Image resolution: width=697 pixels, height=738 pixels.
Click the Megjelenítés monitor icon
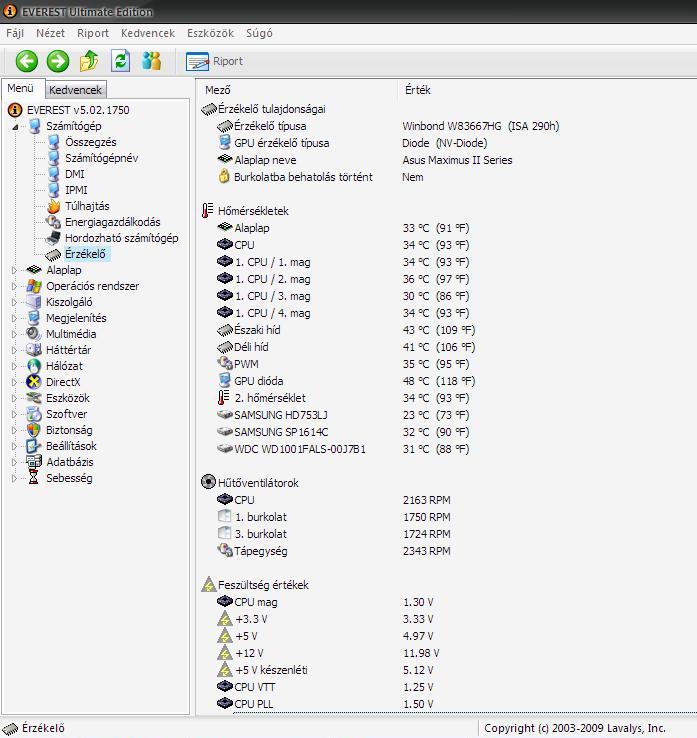(x=34, y=318)
